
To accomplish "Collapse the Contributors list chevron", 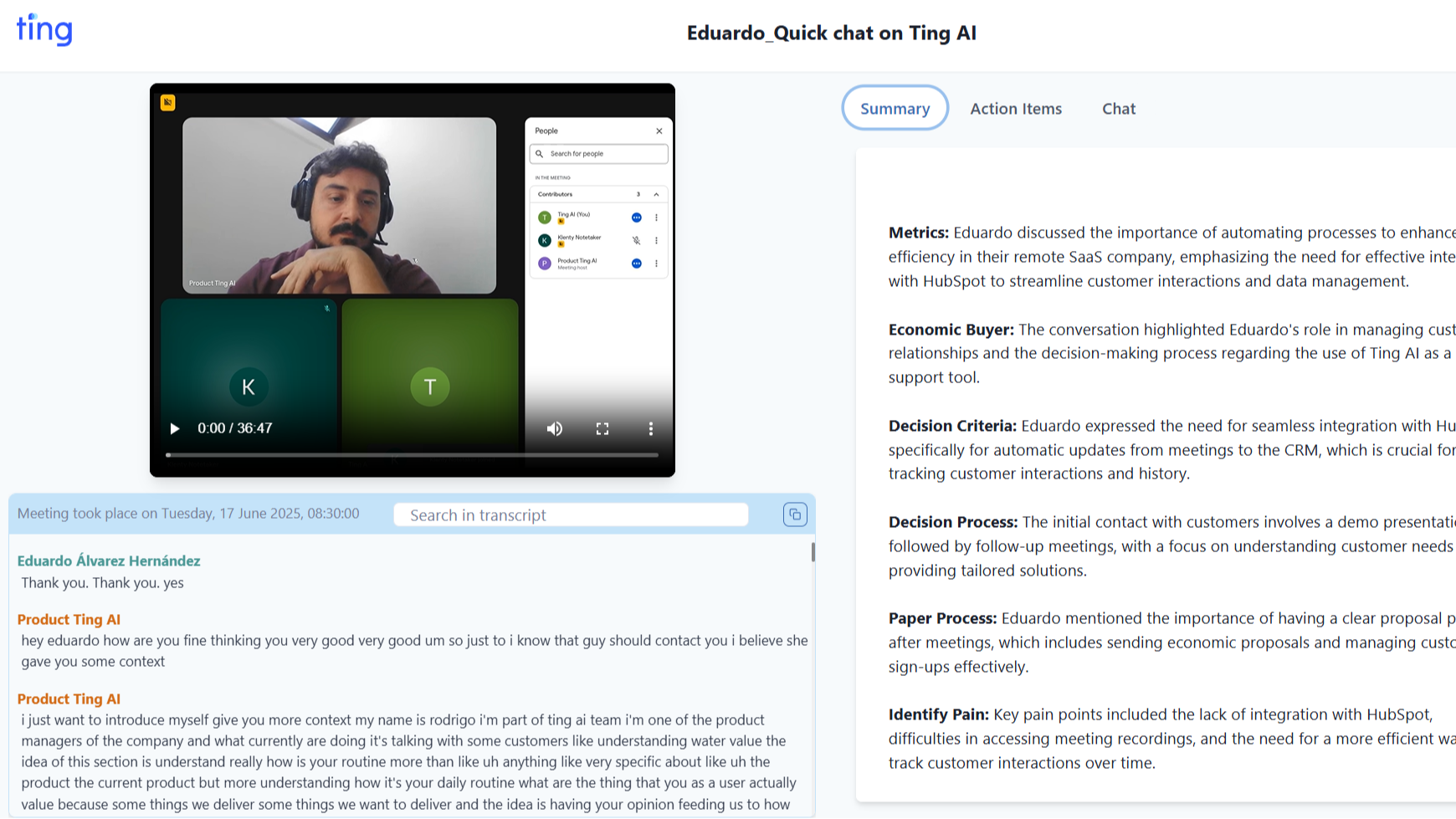I will pos(657,194).
